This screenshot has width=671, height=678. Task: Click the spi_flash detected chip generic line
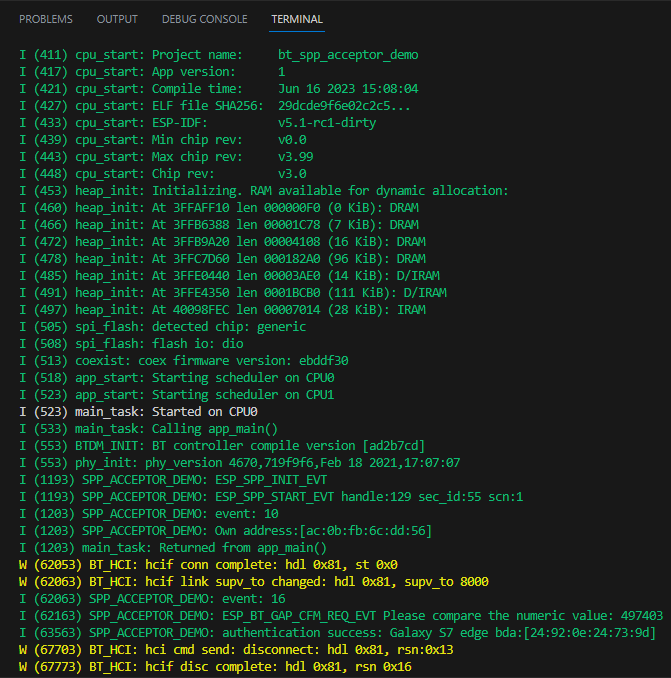click(163, 327)
